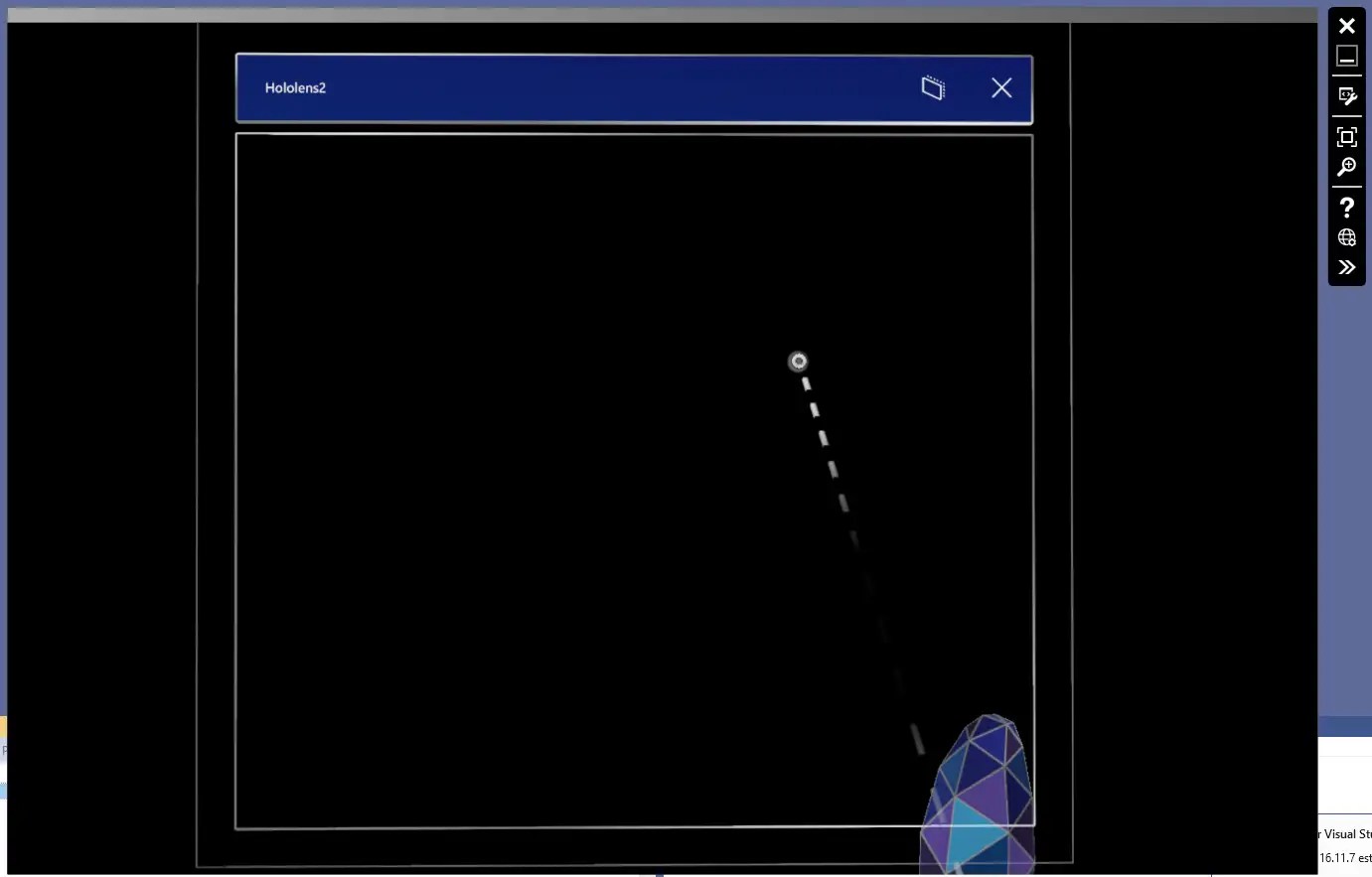Click the Visual Studio notification text
This screenshot has height=877, width=1372.
(1343, 833)
